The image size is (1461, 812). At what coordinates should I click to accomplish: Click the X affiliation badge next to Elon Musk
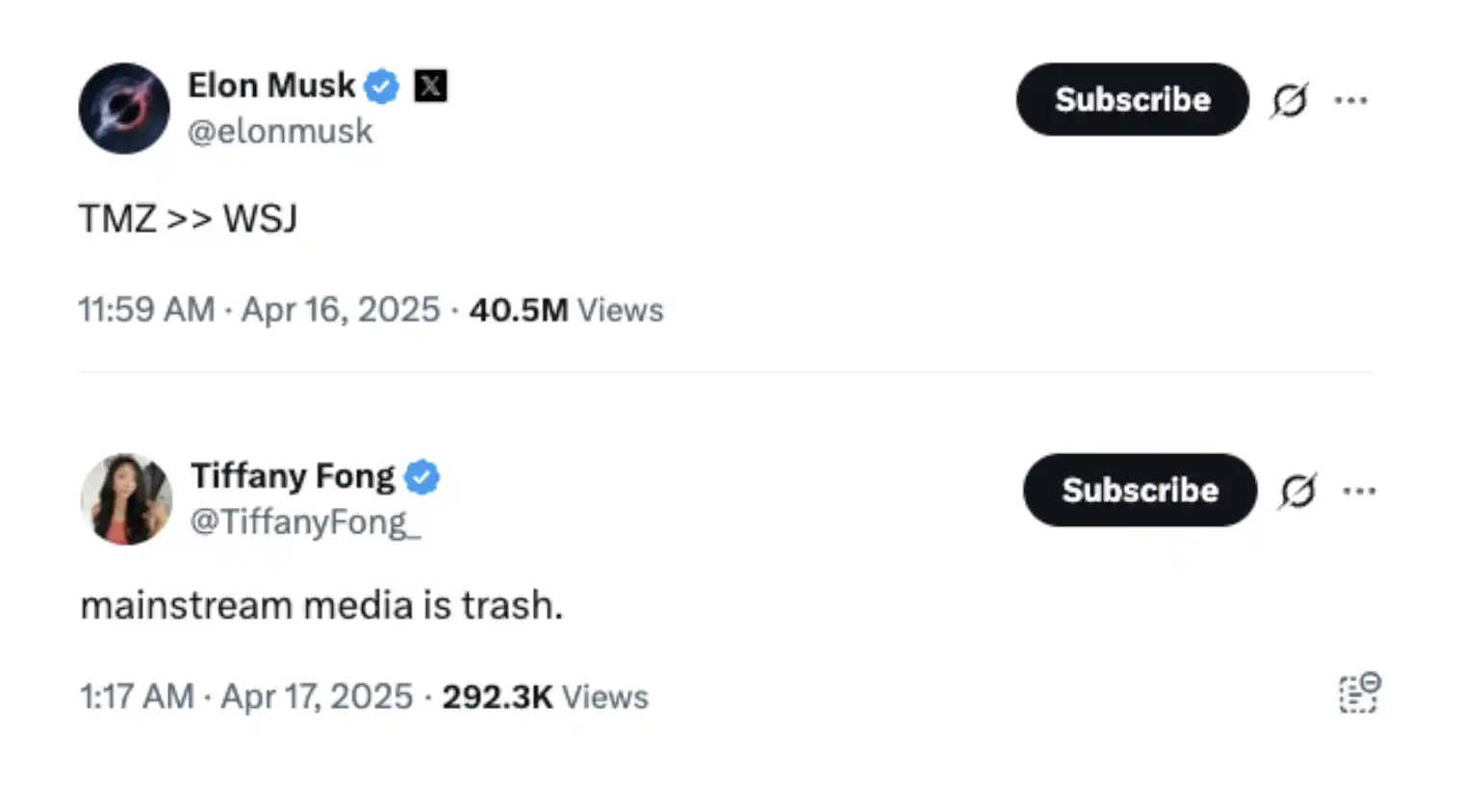pyautogui.click(x=430, y=87)
